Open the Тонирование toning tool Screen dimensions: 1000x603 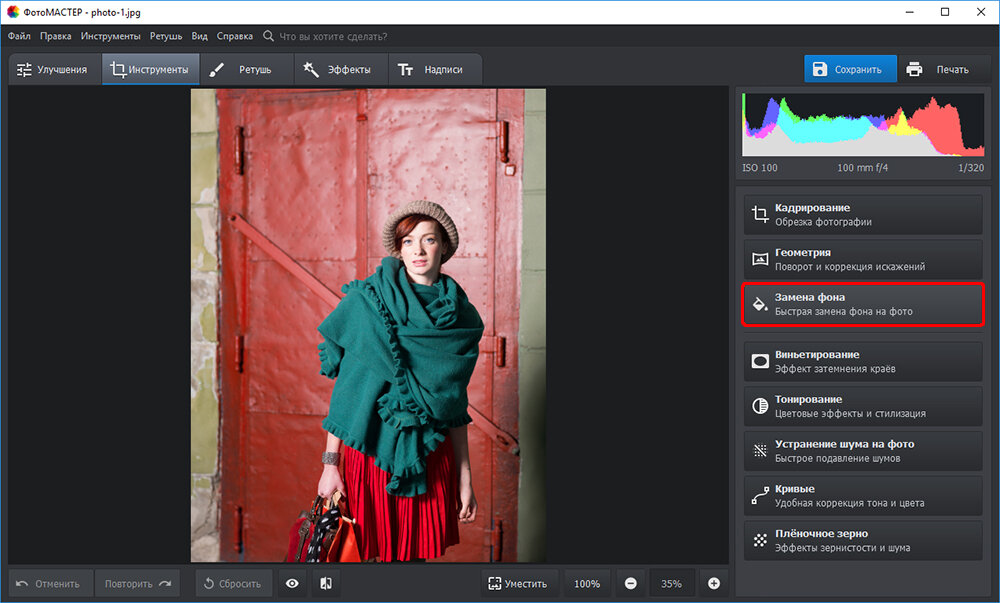click(x=863, y=406)
